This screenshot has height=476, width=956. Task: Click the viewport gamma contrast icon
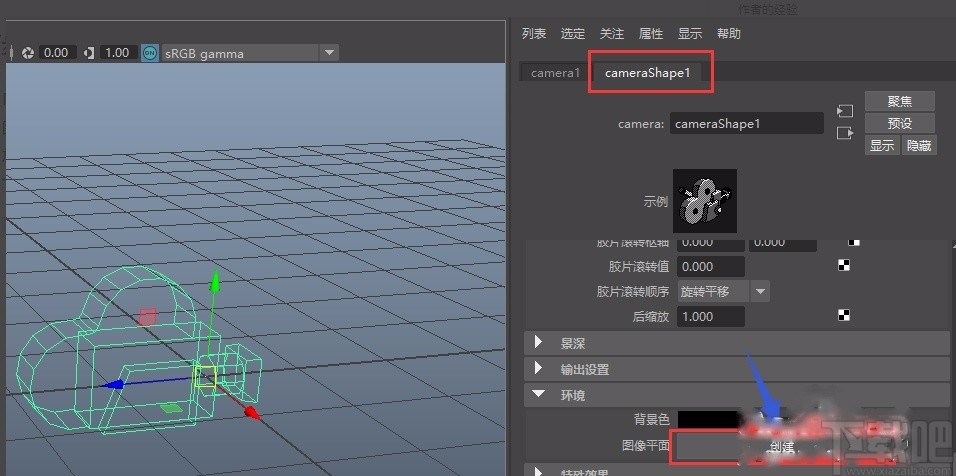pyautogui.click(x=89, y=53)
